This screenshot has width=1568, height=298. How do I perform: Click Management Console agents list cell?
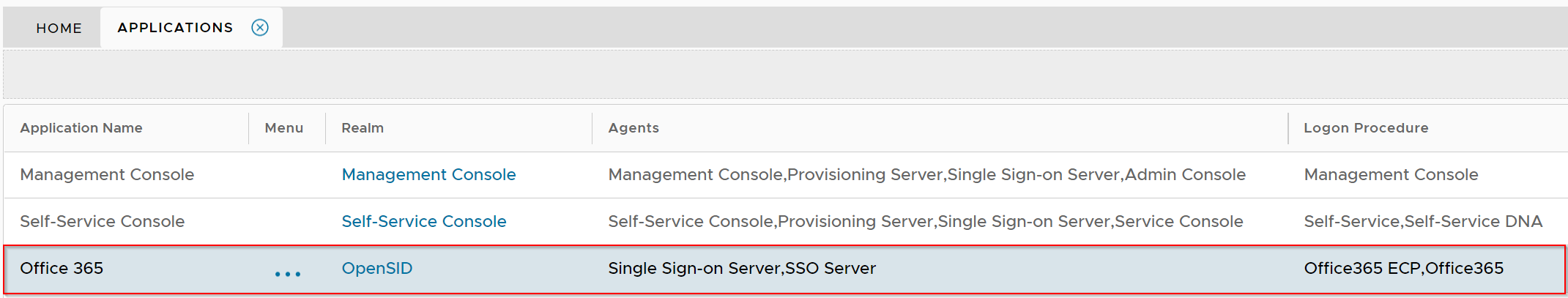926,175
